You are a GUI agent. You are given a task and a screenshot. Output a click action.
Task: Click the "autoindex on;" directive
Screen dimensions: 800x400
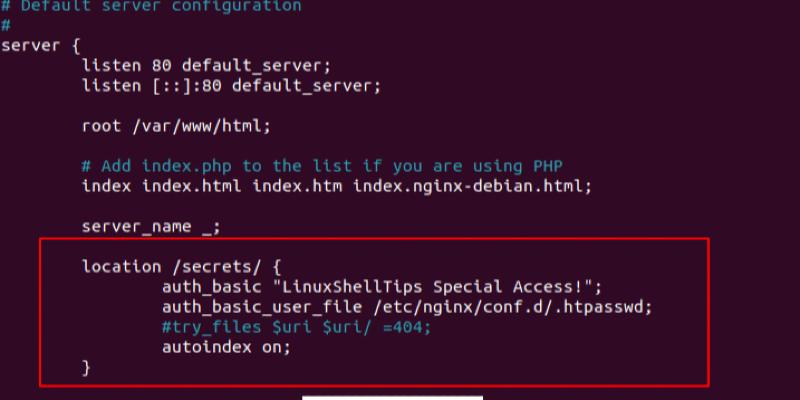226,347
